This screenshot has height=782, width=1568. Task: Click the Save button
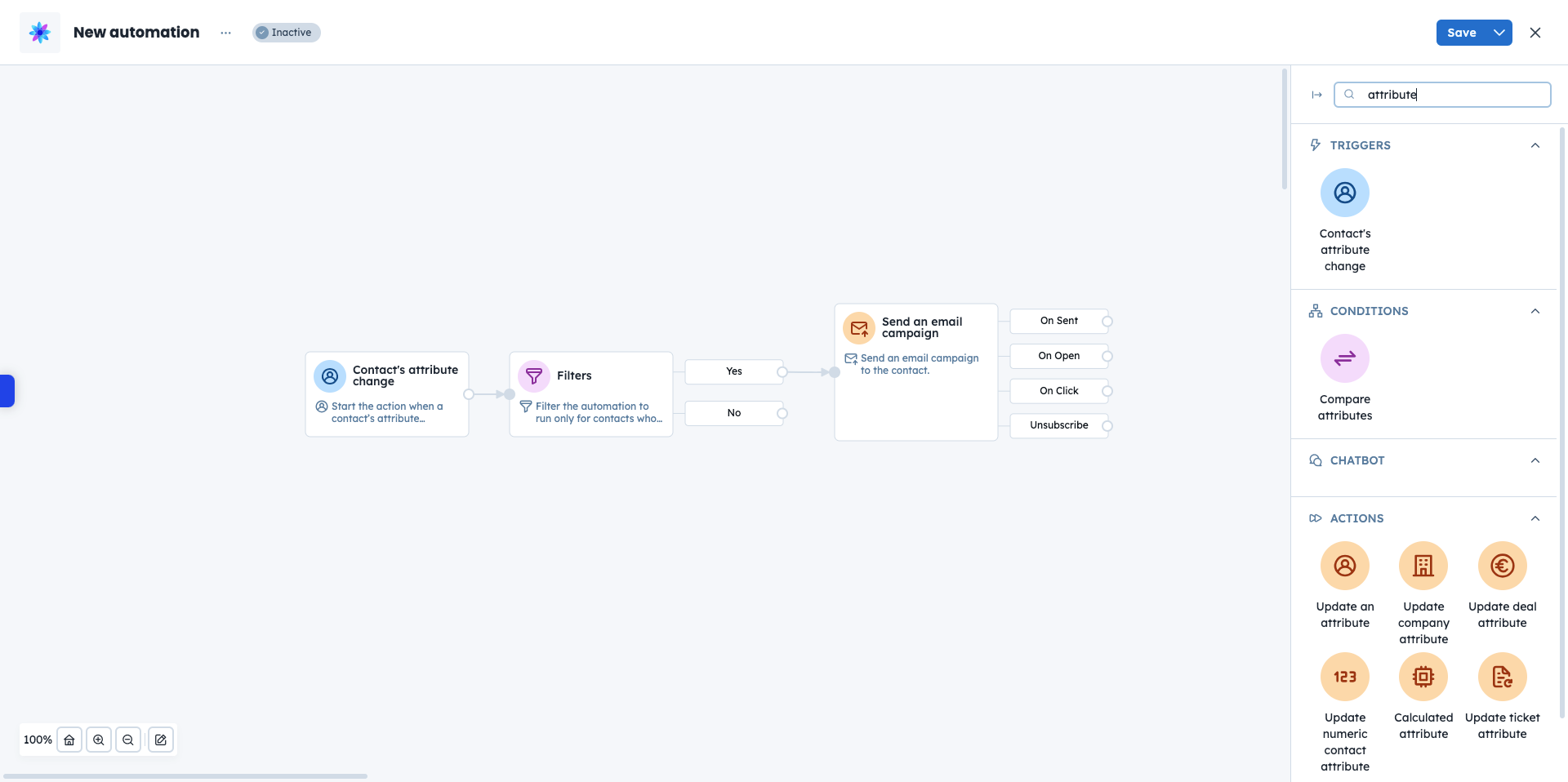tap(1461, 33)
